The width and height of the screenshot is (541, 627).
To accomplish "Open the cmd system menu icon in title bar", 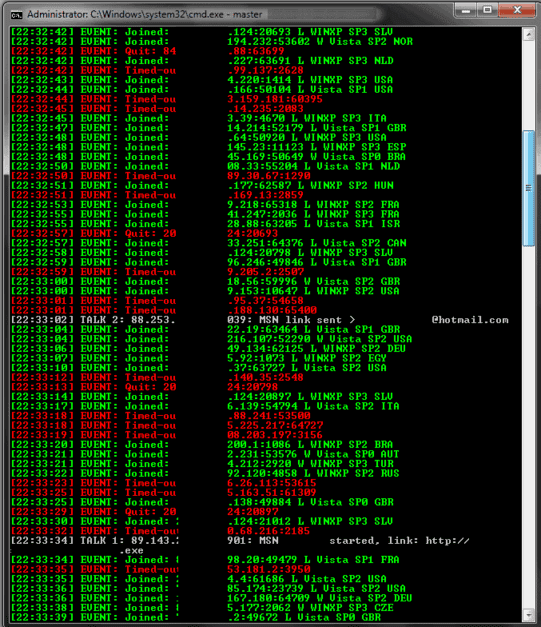I will point(16,15).
